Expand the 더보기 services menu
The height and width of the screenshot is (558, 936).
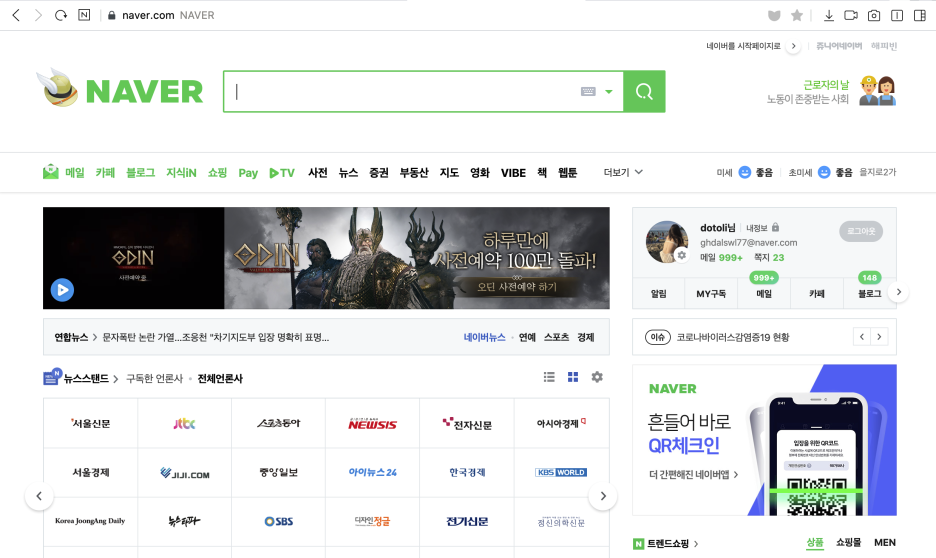point(623,172)
